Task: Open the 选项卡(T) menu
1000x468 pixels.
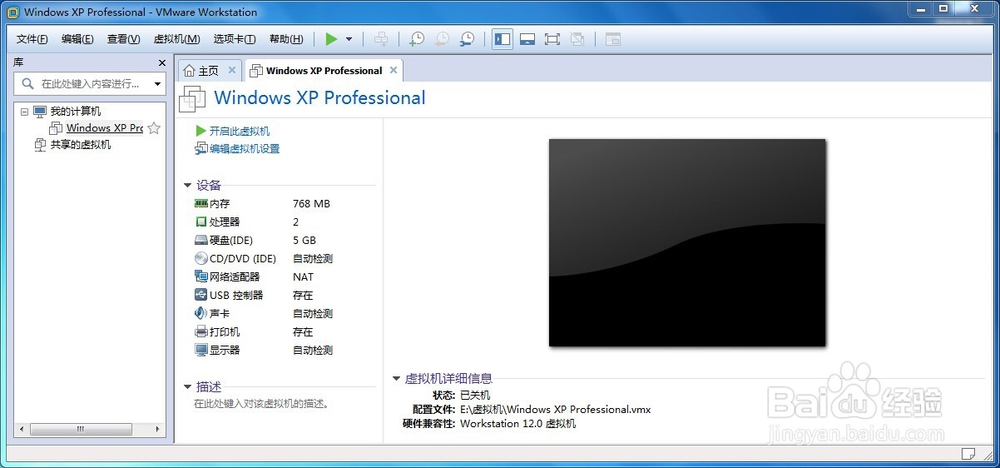Action: pyautogui.click(x=235, y=40)
